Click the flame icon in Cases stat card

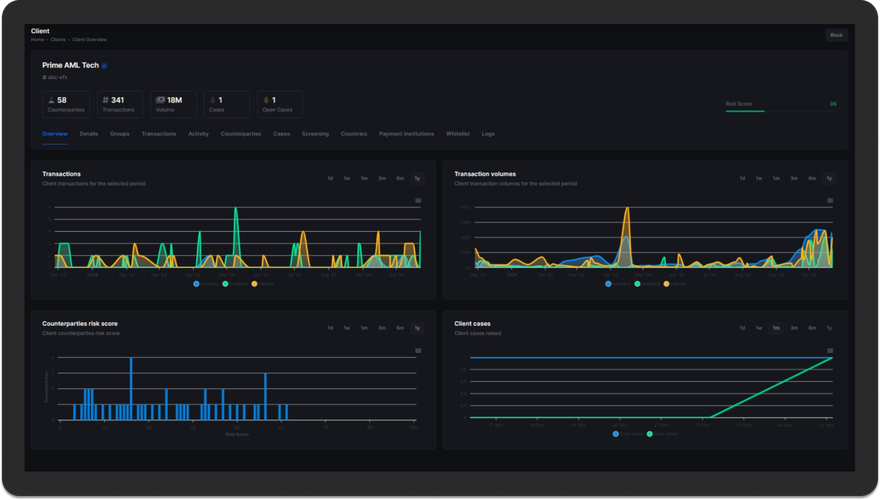[212, 100]
